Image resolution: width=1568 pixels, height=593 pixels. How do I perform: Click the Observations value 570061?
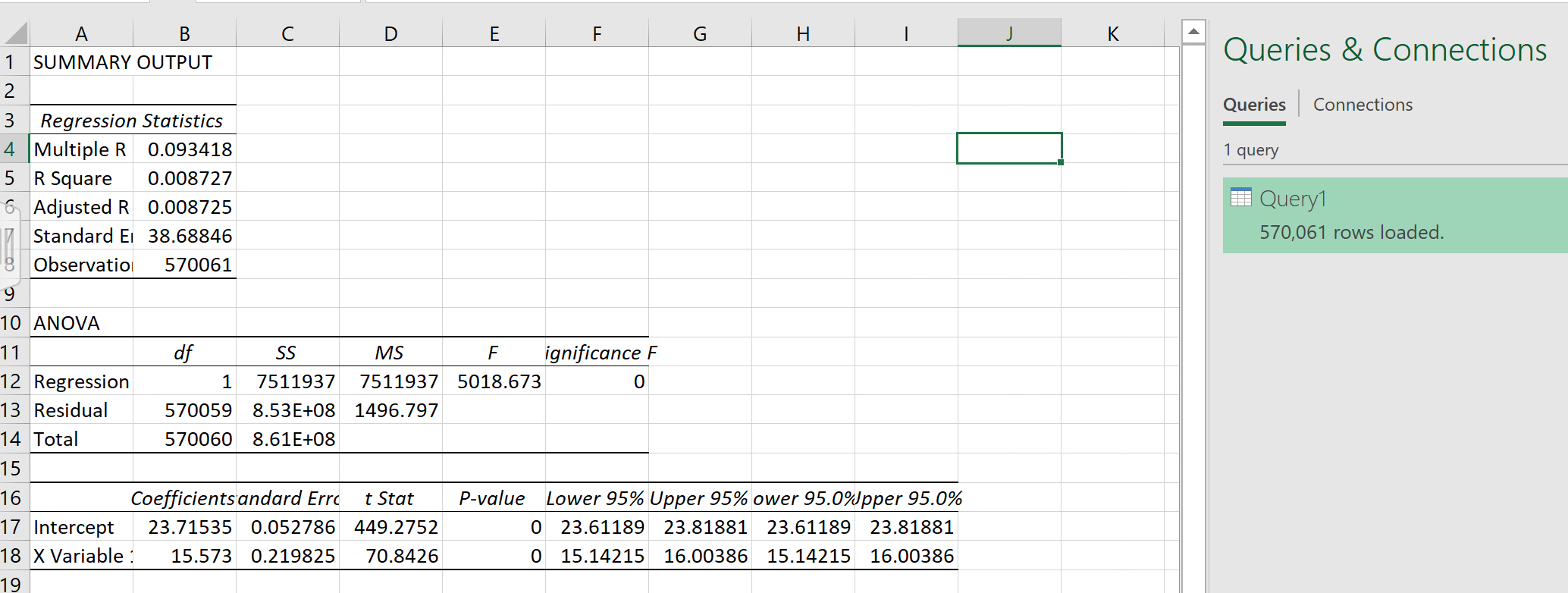pos(185,264)
